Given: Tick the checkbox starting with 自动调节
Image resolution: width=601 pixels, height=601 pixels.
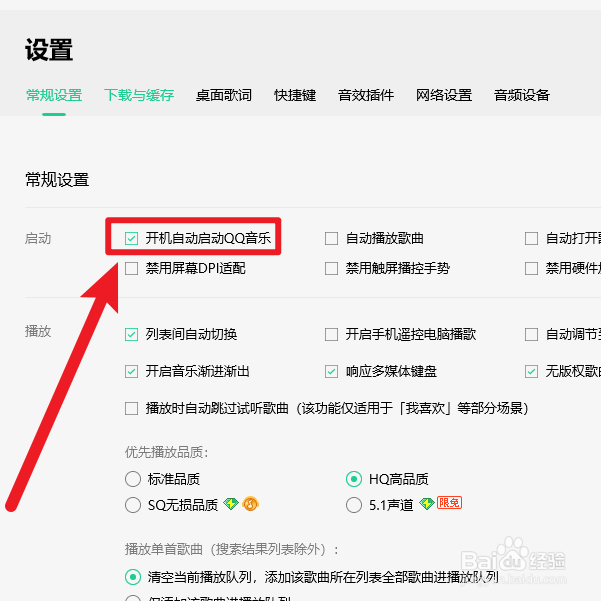Looking at the screenshot, I should point(531,334).
